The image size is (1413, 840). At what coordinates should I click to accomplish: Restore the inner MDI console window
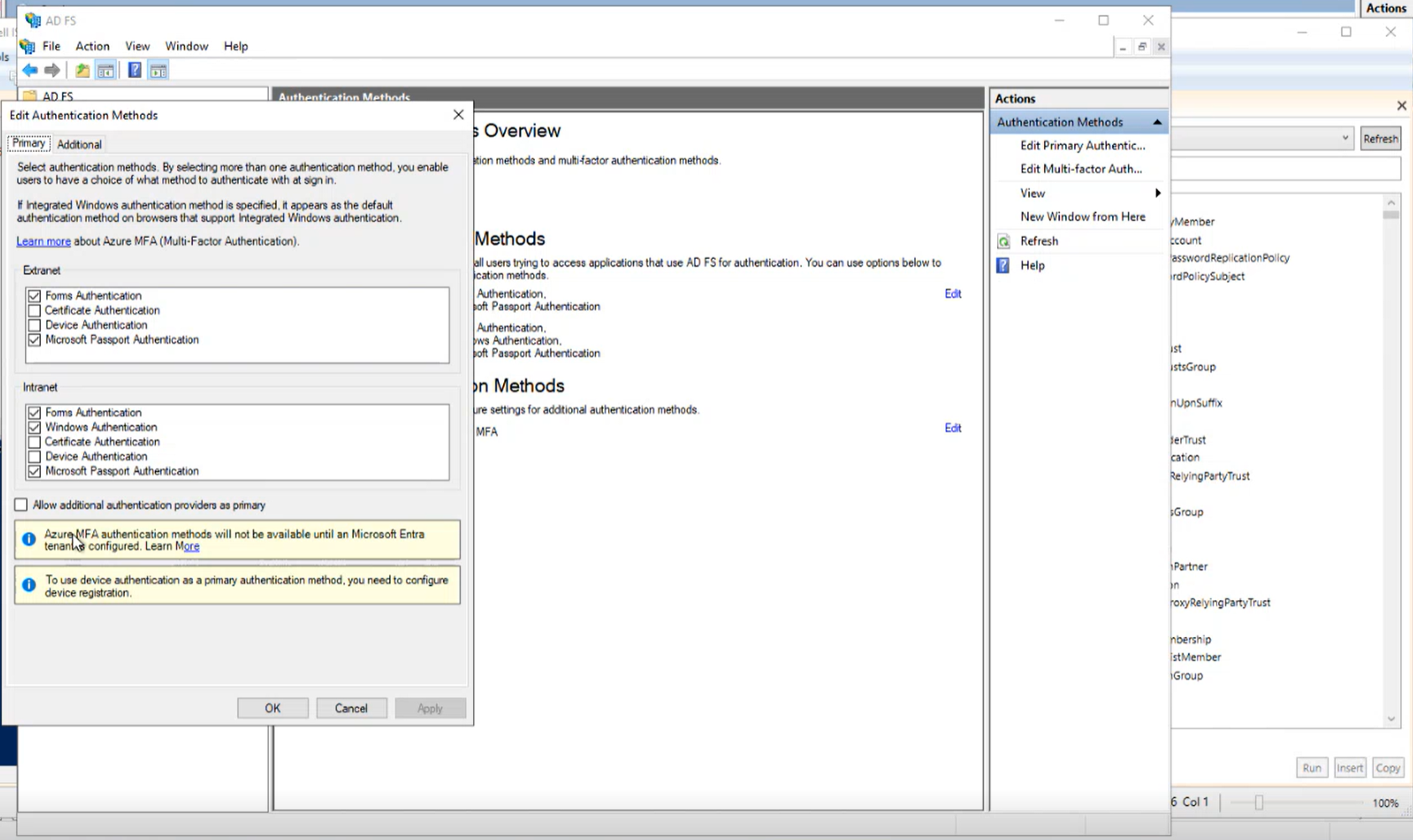coord(1141,47)
